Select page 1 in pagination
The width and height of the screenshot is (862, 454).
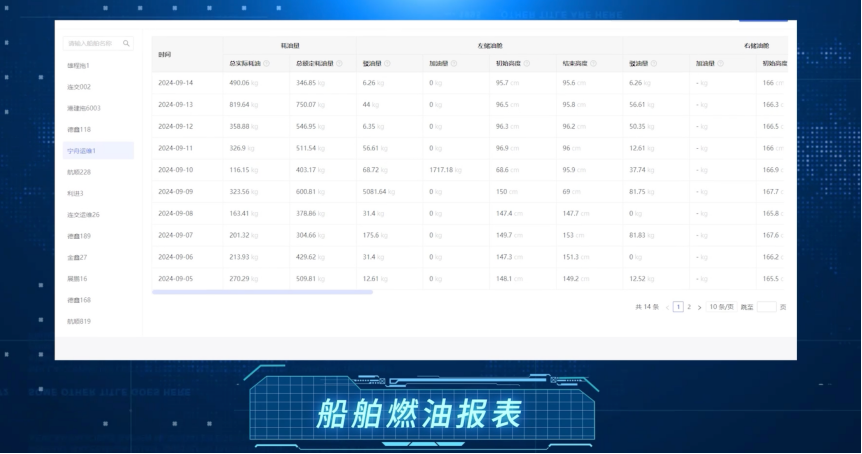(x=678, y=307)
